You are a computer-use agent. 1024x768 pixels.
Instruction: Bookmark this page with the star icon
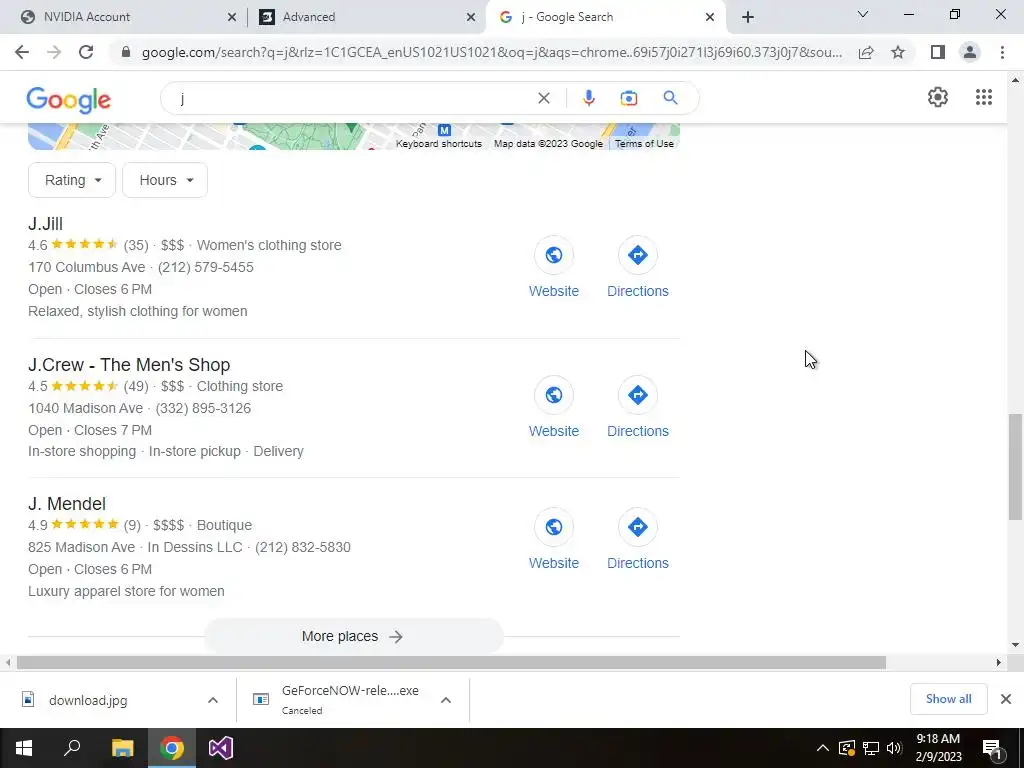(x=898, y=52)
